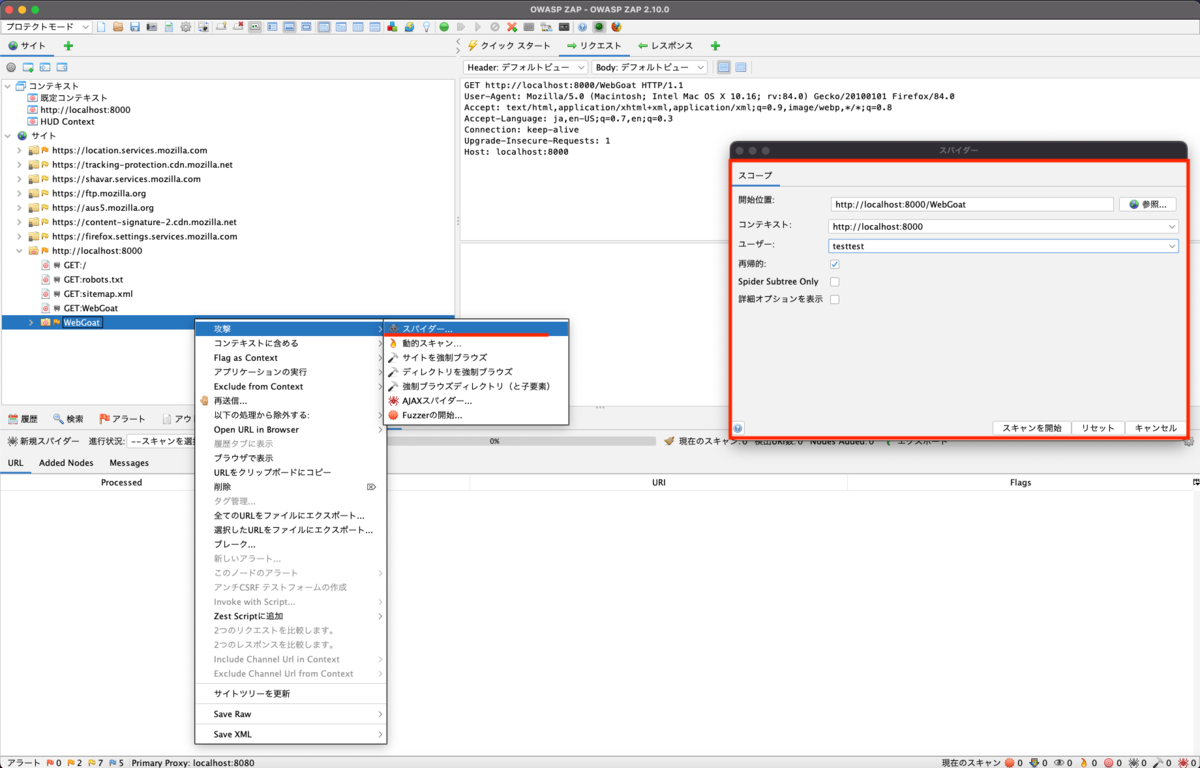Select 動的スキャン... in the submenu
The width and height of the screenshot is (1200, 768).
477,343
